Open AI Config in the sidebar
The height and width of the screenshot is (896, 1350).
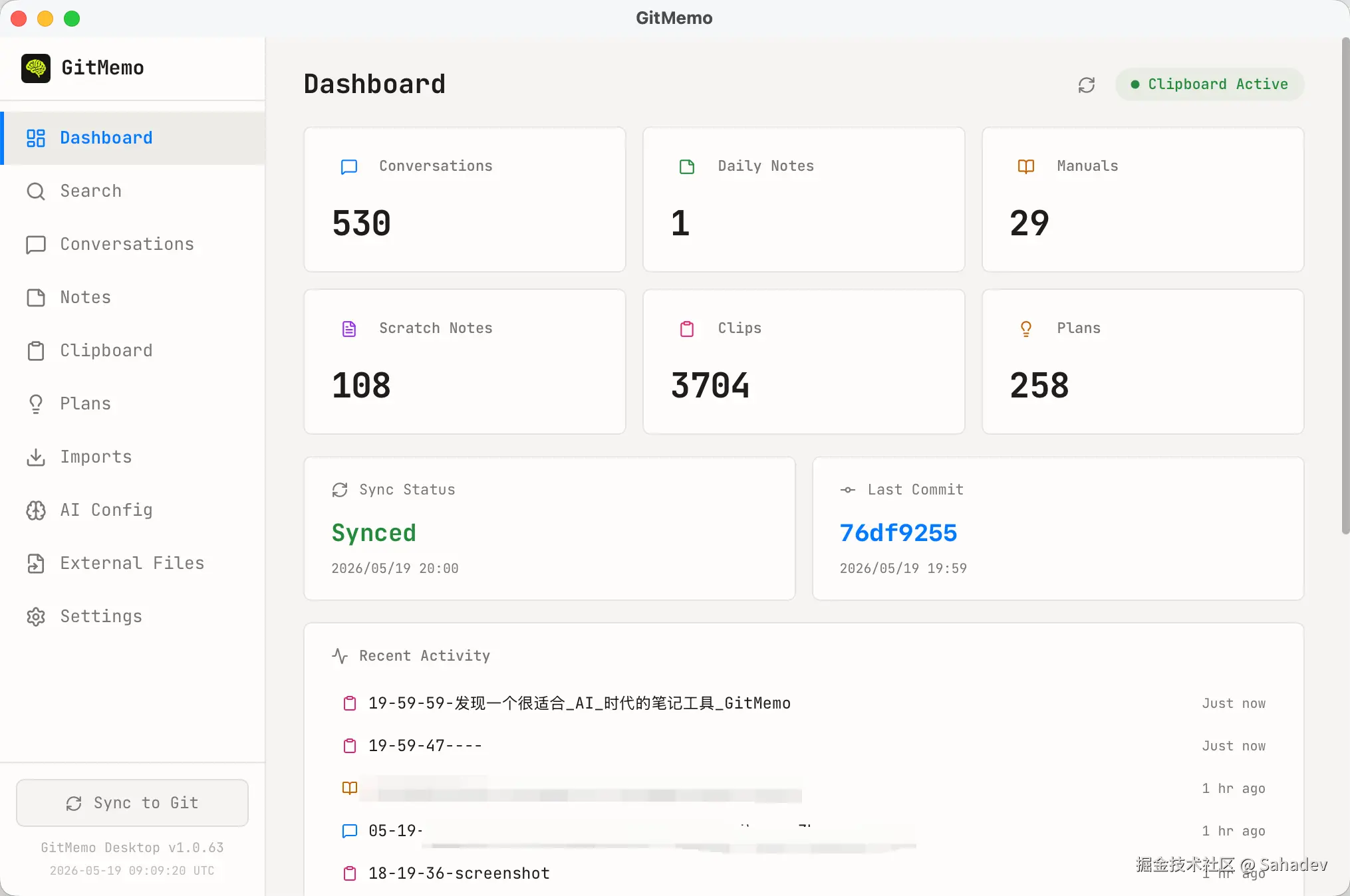[x=134, y=510]
